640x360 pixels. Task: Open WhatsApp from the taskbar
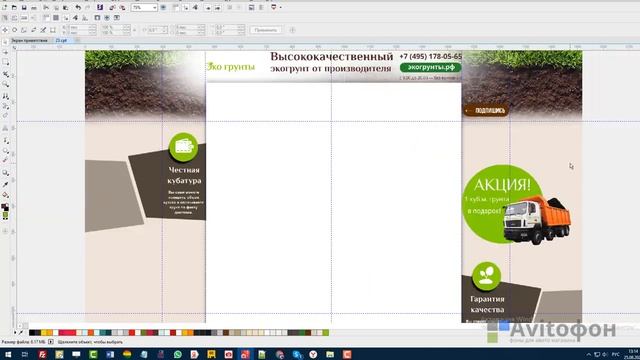point(178,354)
